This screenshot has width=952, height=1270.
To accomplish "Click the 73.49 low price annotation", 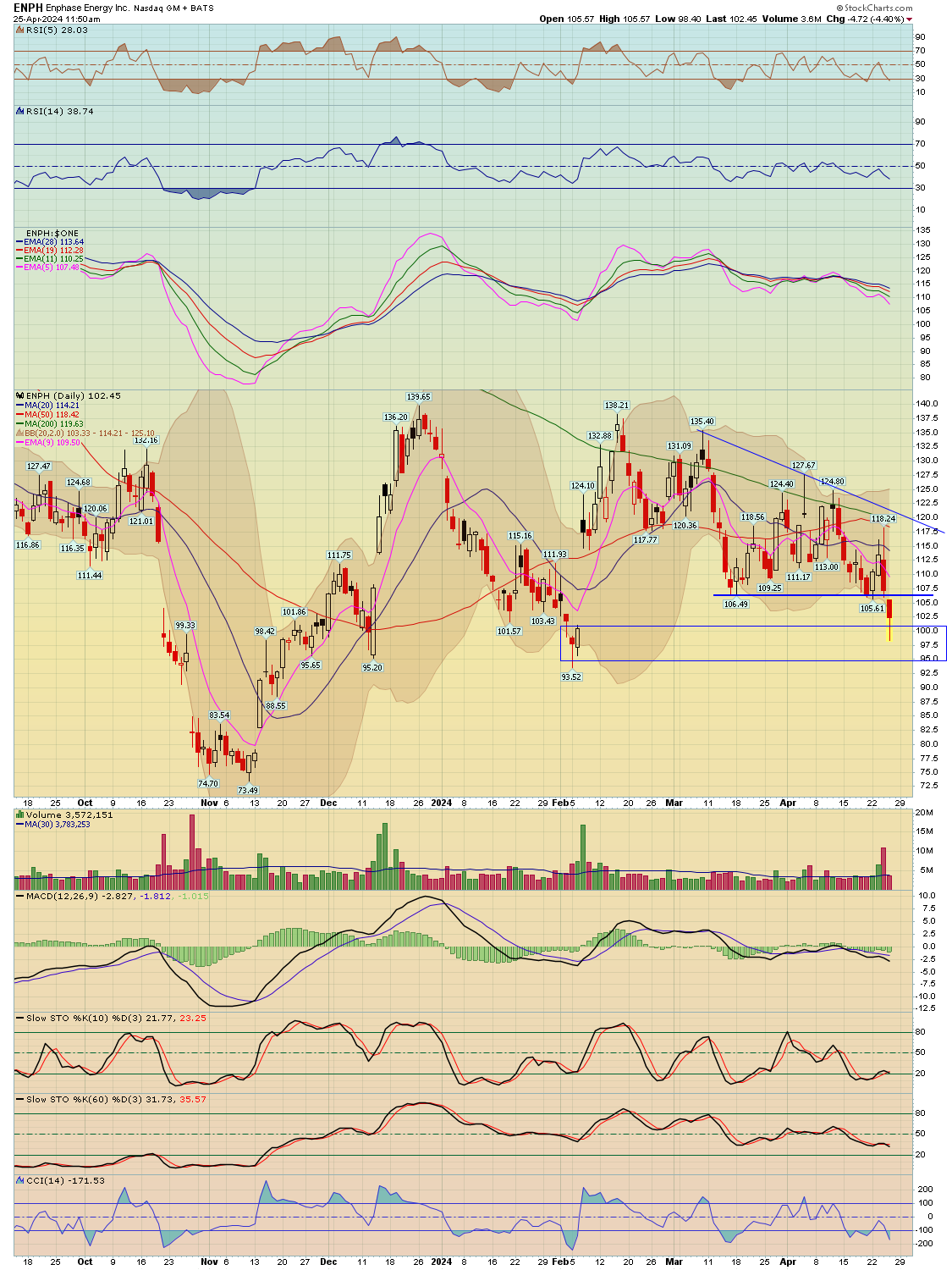I will (x=247, y=790).
